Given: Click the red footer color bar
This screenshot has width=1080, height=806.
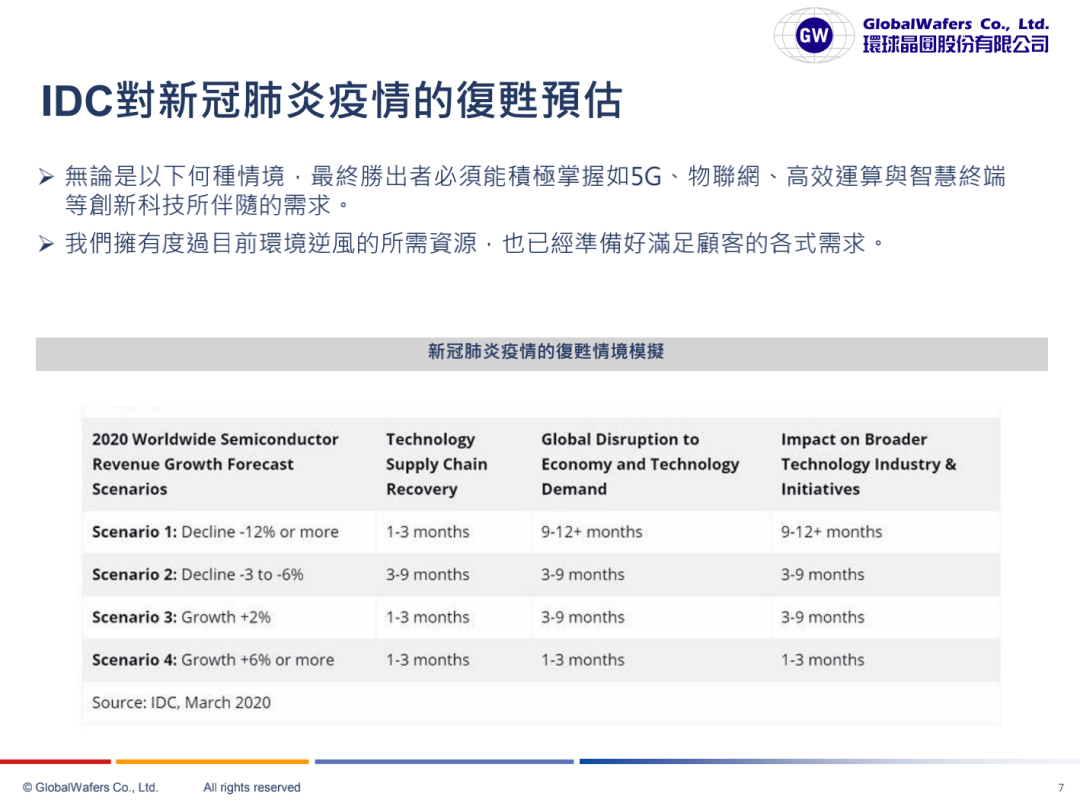Looking at the screenshot, I should 55,762.
